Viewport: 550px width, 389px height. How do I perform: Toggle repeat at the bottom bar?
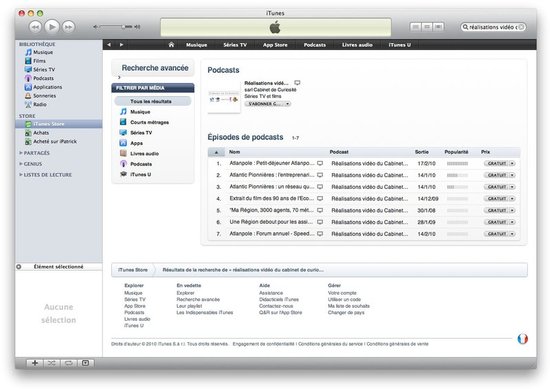point(68,363)
